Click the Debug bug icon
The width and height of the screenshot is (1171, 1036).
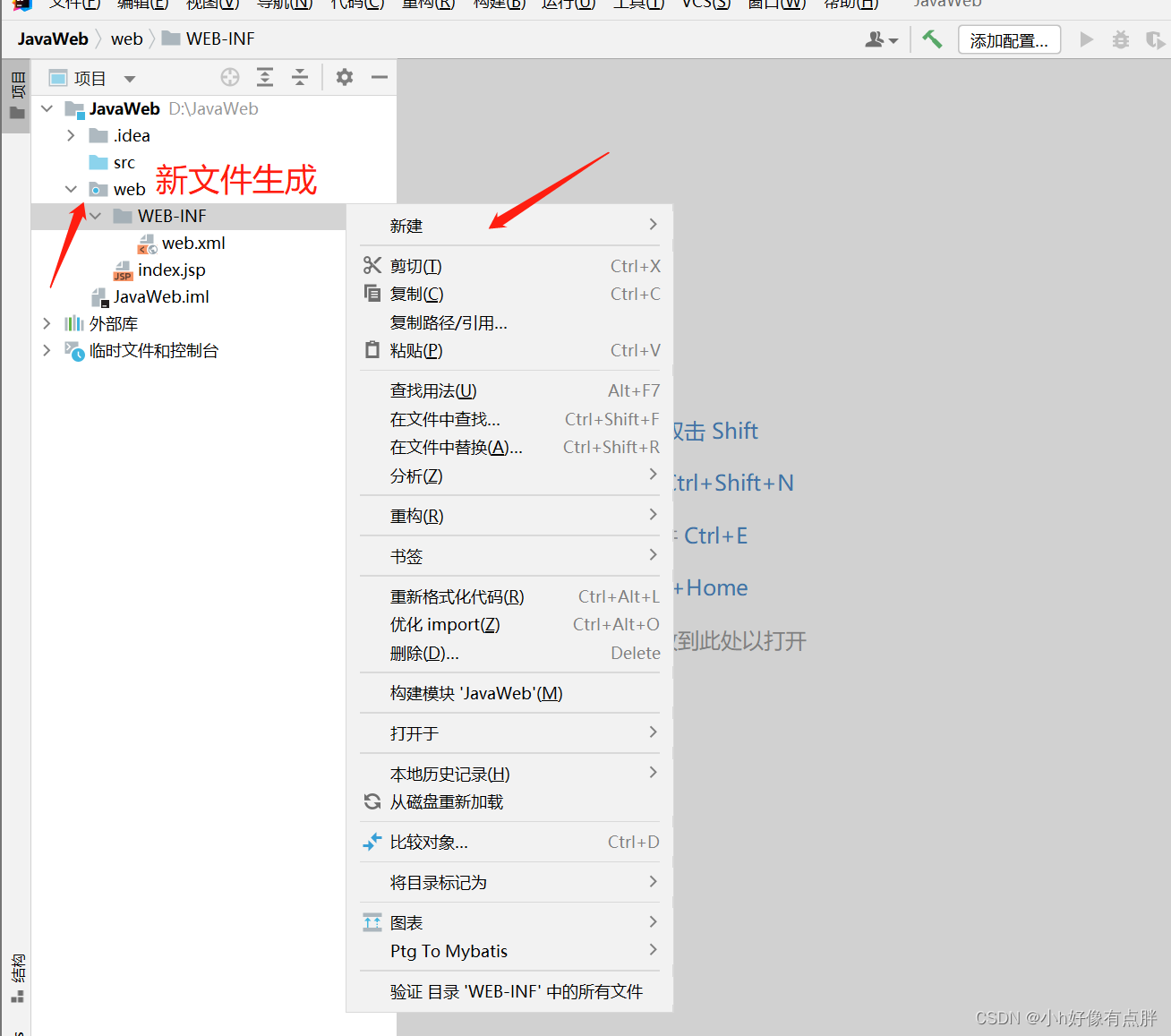(1120, 39)
